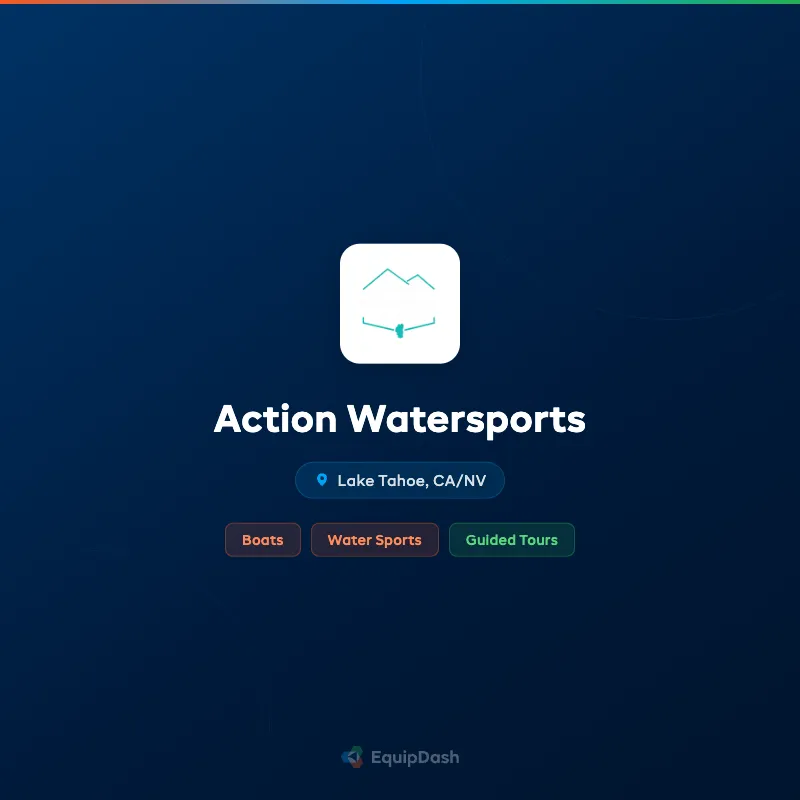The width and height of the screenshot is (800, 800).
Task: Click the green Guided Tours color swatch border
Action: coord(511,526)
